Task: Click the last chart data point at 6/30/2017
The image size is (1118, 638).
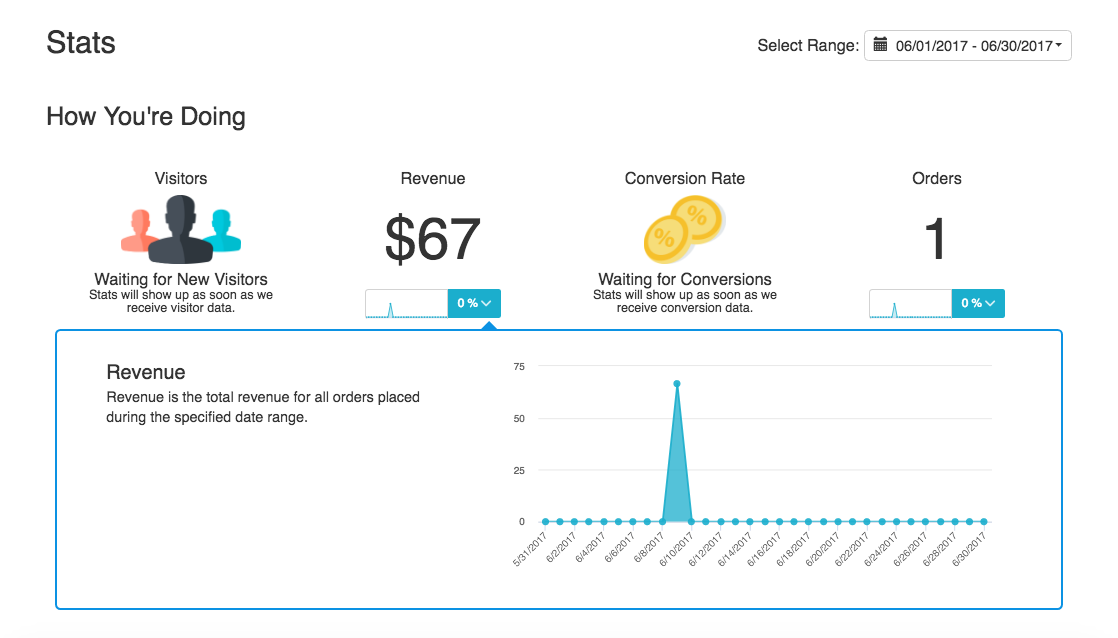Action: click(984, 521)
